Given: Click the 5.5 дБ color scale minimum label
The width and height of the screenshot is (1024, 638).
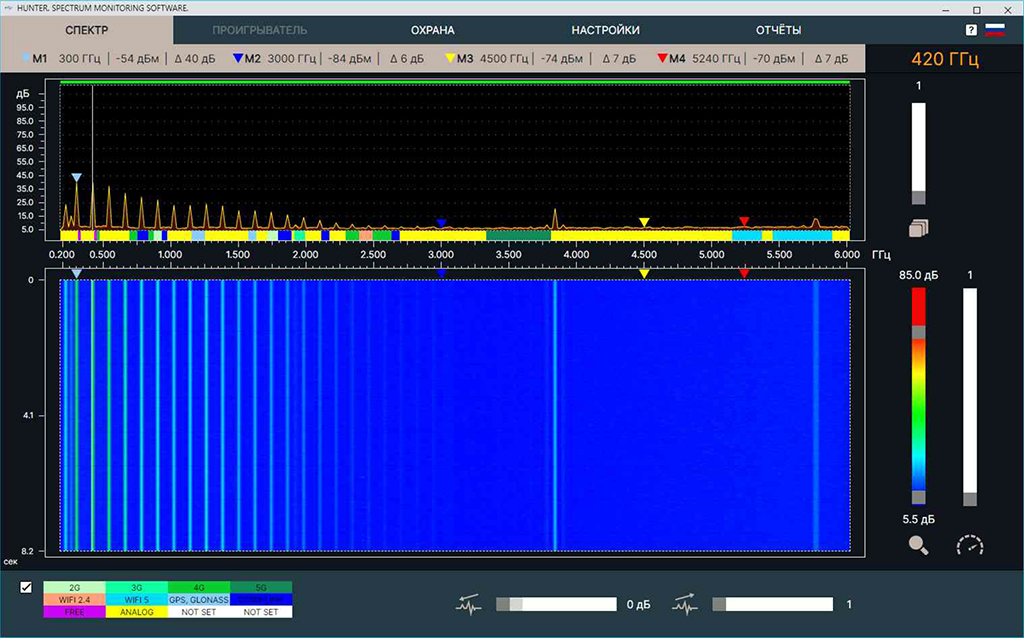Looking at the screenshot, I should tap(918, 519).
